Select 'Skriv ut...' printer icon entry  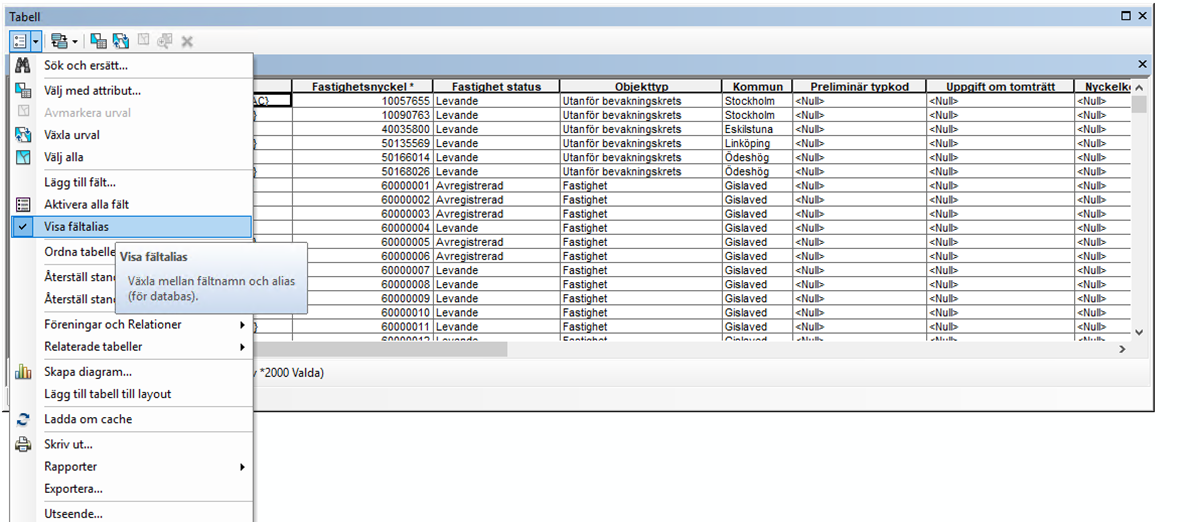(68, 444)
